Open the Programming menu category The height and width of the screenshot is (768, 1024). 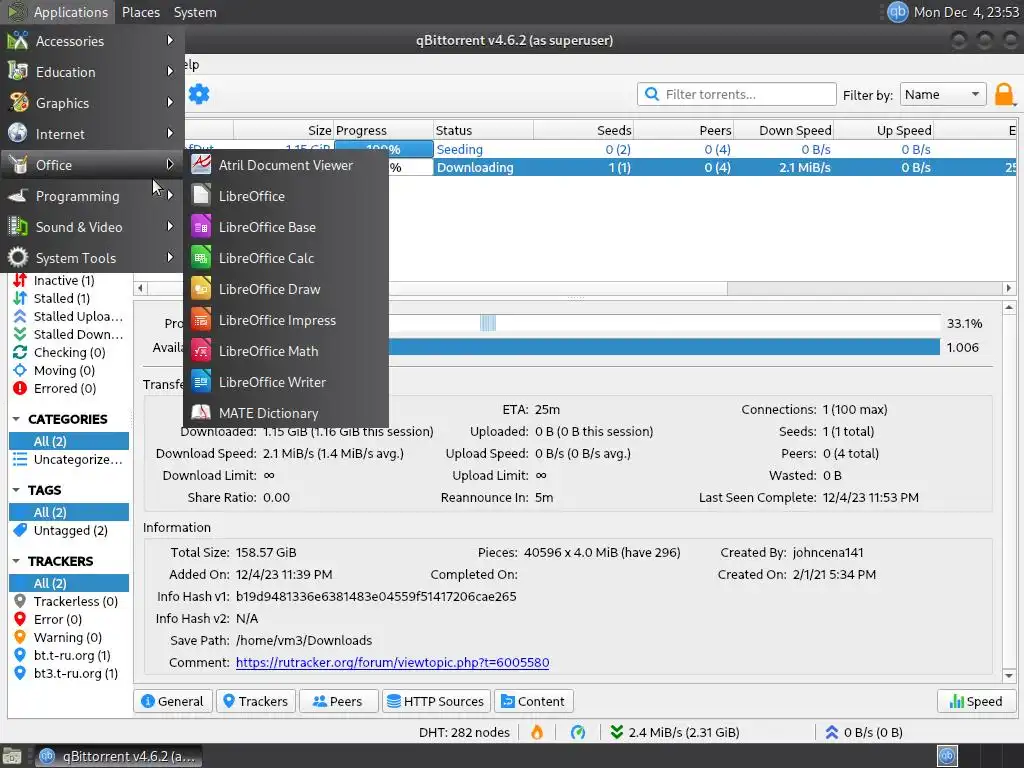(91, 196)
